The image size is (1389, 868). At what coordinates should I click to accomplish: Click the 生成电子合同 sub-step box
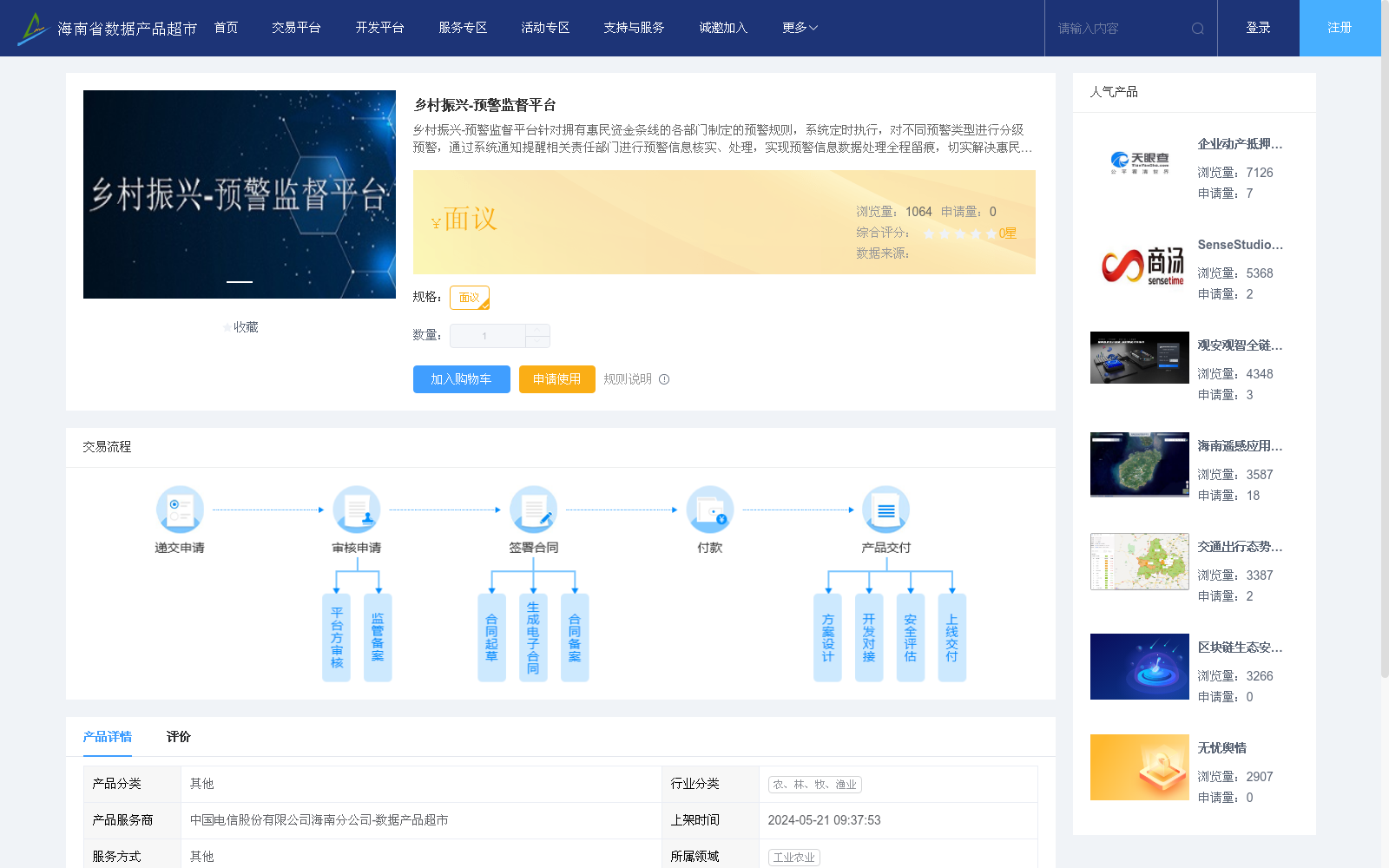tap(533, 638)
